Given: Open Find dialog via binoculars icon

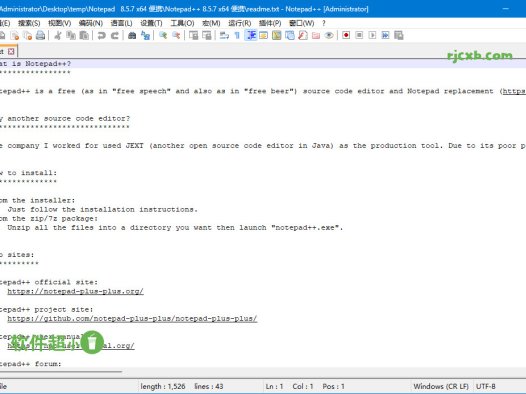Looking at the screenshot, I should [x=132, y=35].
